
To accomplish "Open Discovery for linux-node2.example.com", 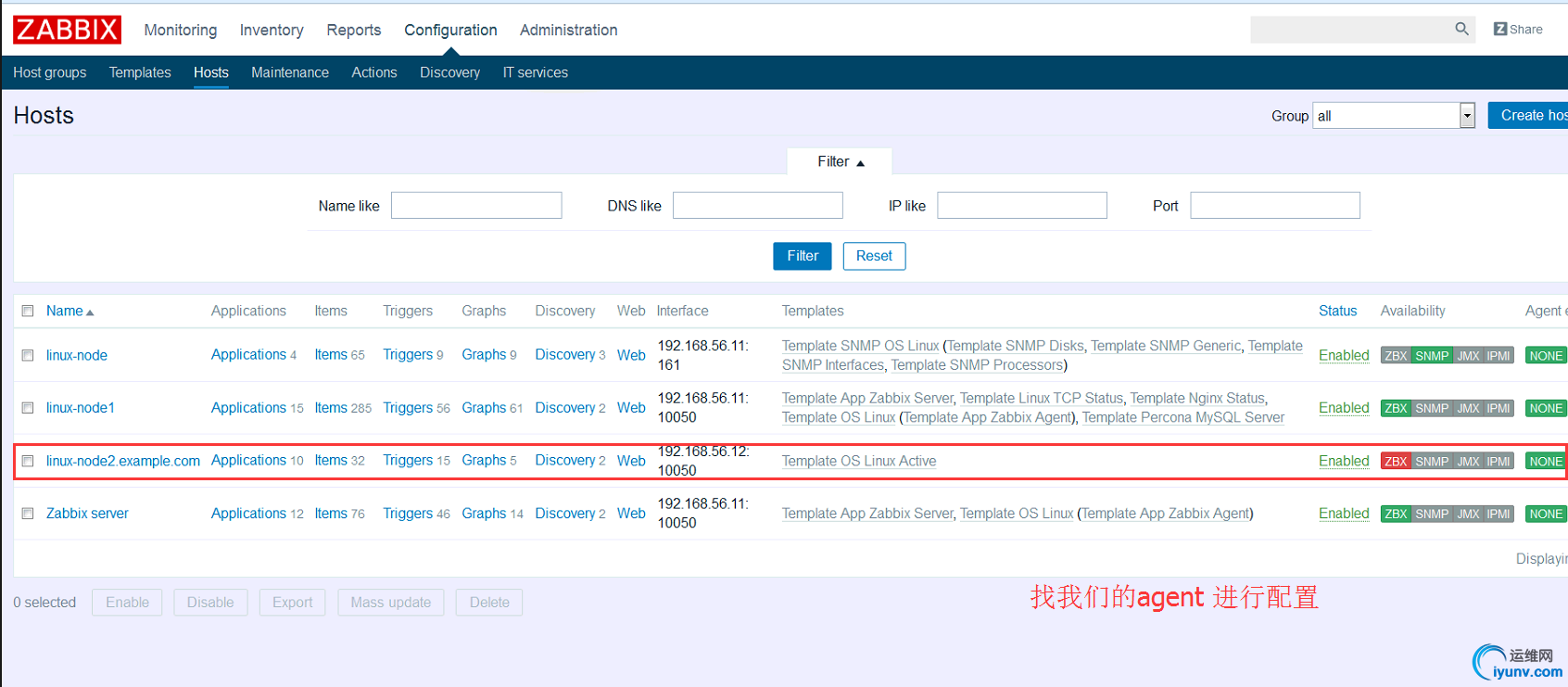I will point(565,461).
